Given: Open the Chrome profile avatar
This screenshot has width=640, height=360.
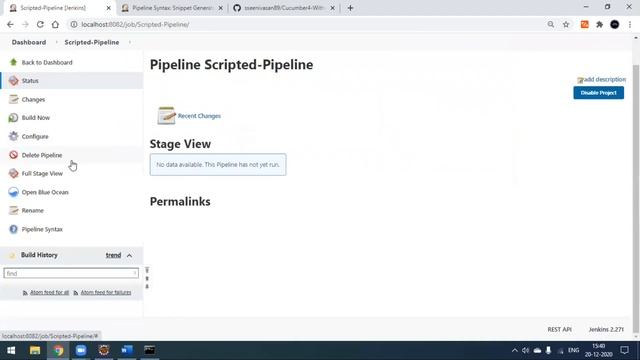Looking at the screenshot, I should [x=614, y=24].
